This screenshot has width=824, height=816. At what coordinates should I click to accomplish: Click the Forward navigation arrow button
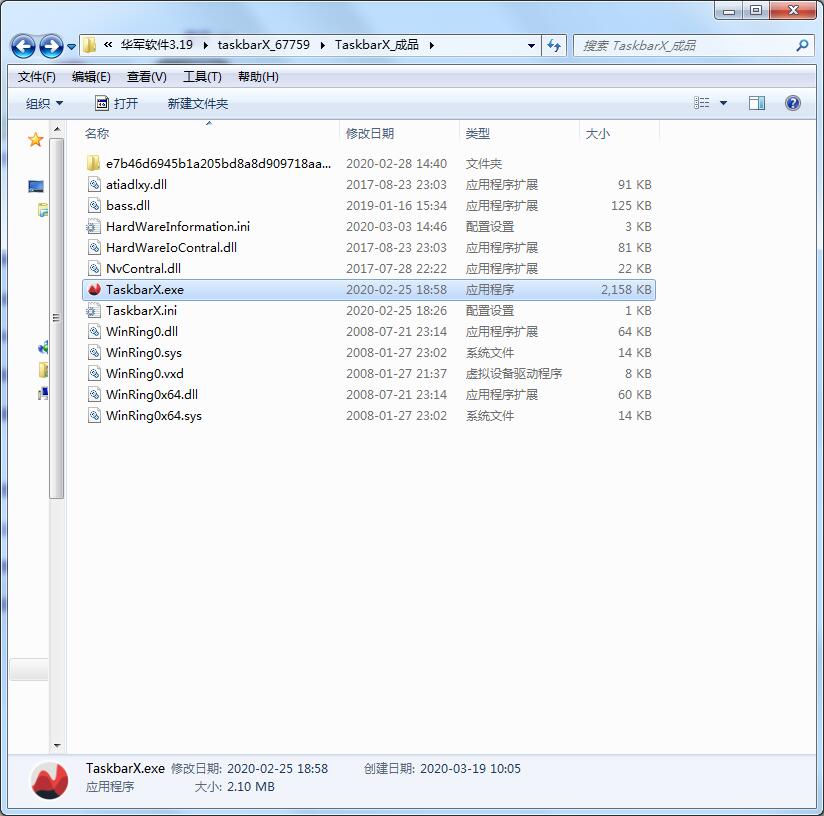tap(51, 46)
